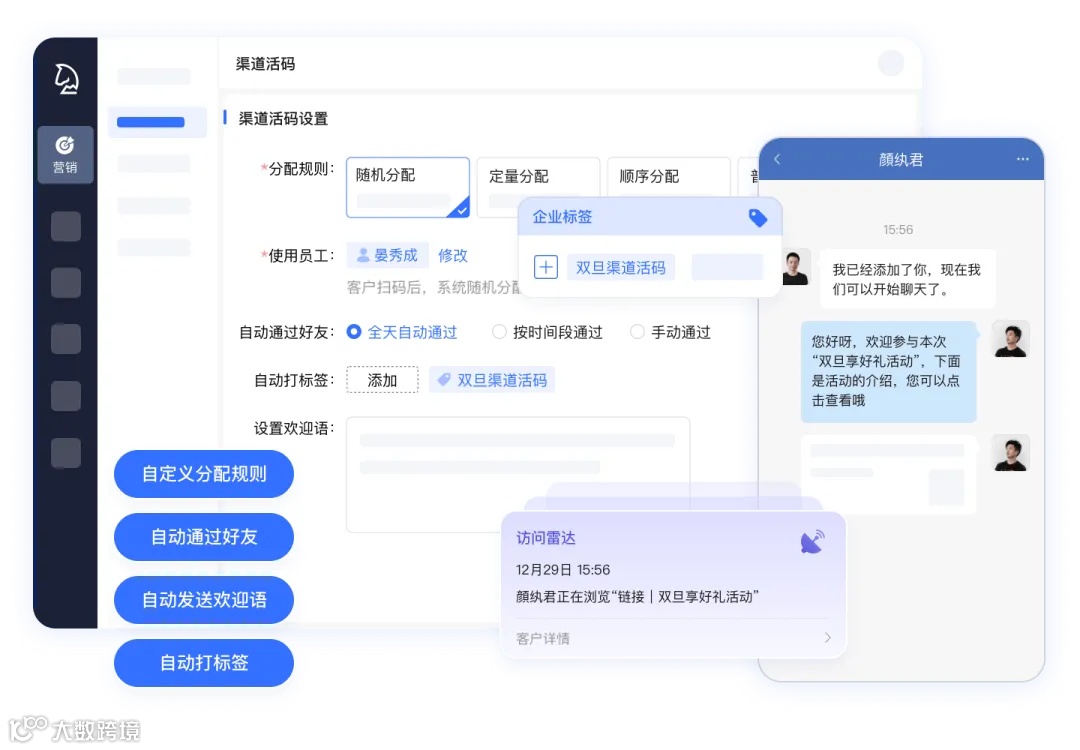Expand 客户详情 using its chevron arrow
Screen dimensions: 1080x750
(826, 637)
